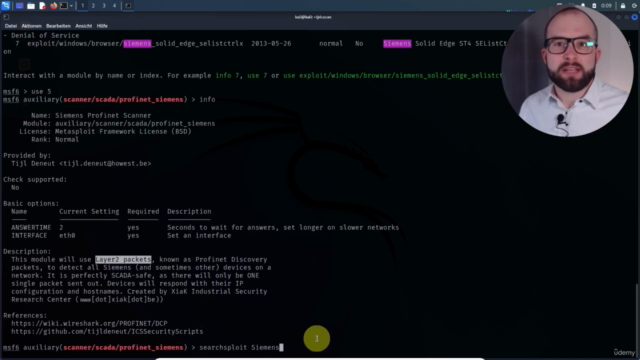The height and width of the screenshot is (360, 640).
Task: Click the logout power icon
Action: [635, 6]
